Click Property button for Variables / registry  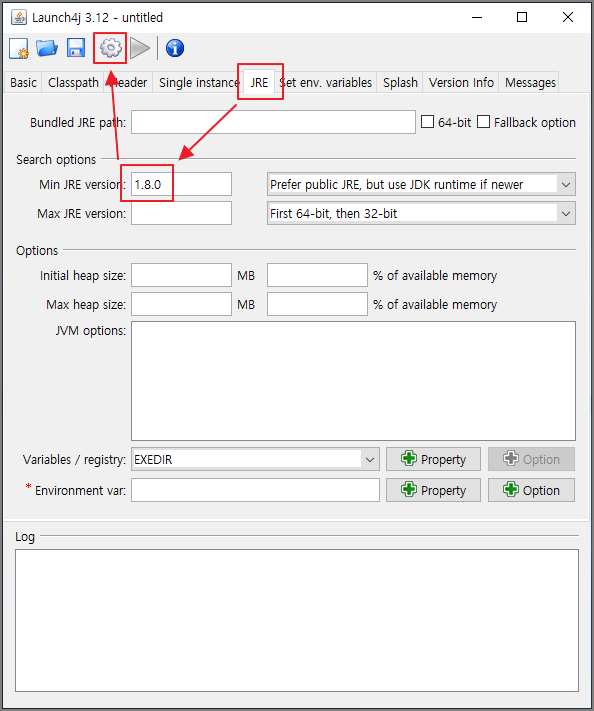point(433,459)
